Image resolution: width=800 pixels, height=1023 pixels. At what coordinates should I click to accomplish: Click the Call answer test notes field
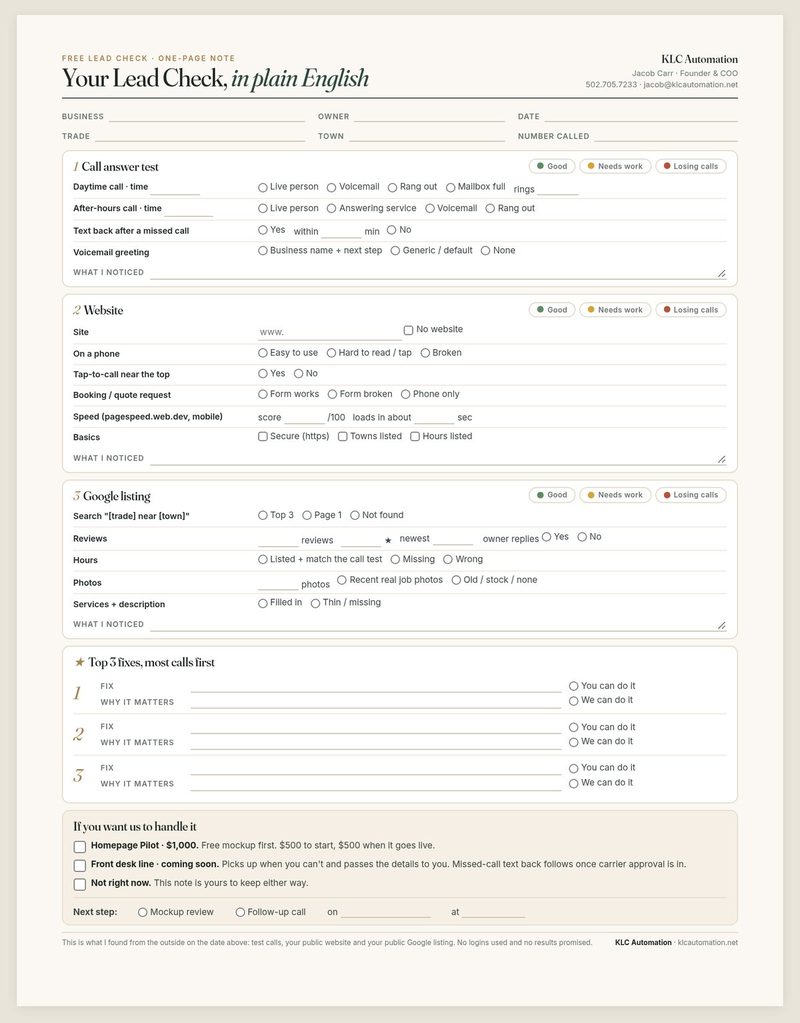pos(438,273)
